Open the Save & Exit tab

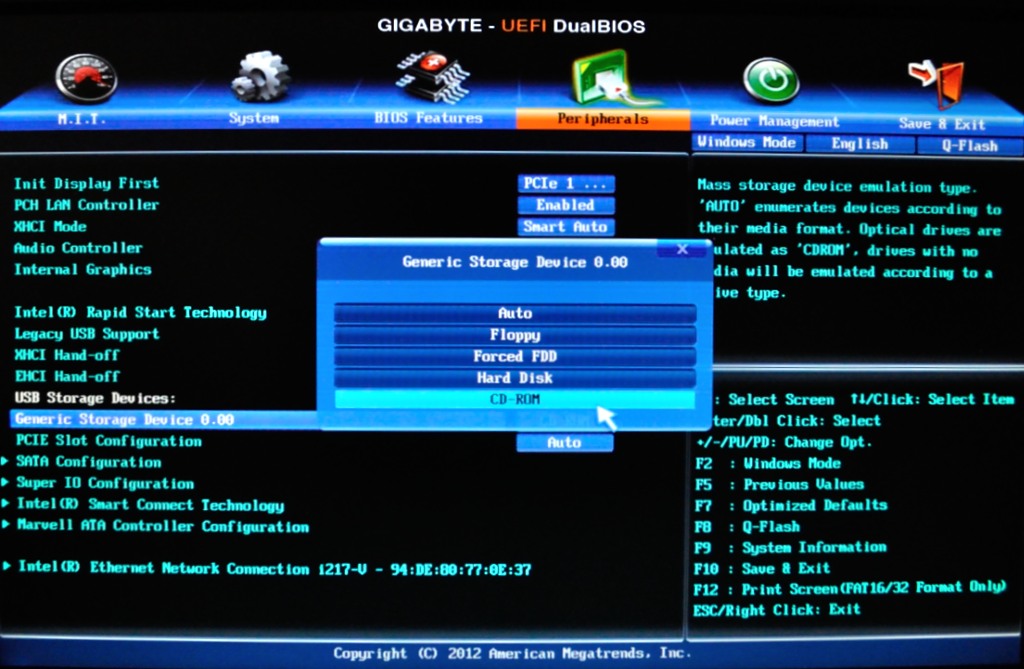(942, 123)
